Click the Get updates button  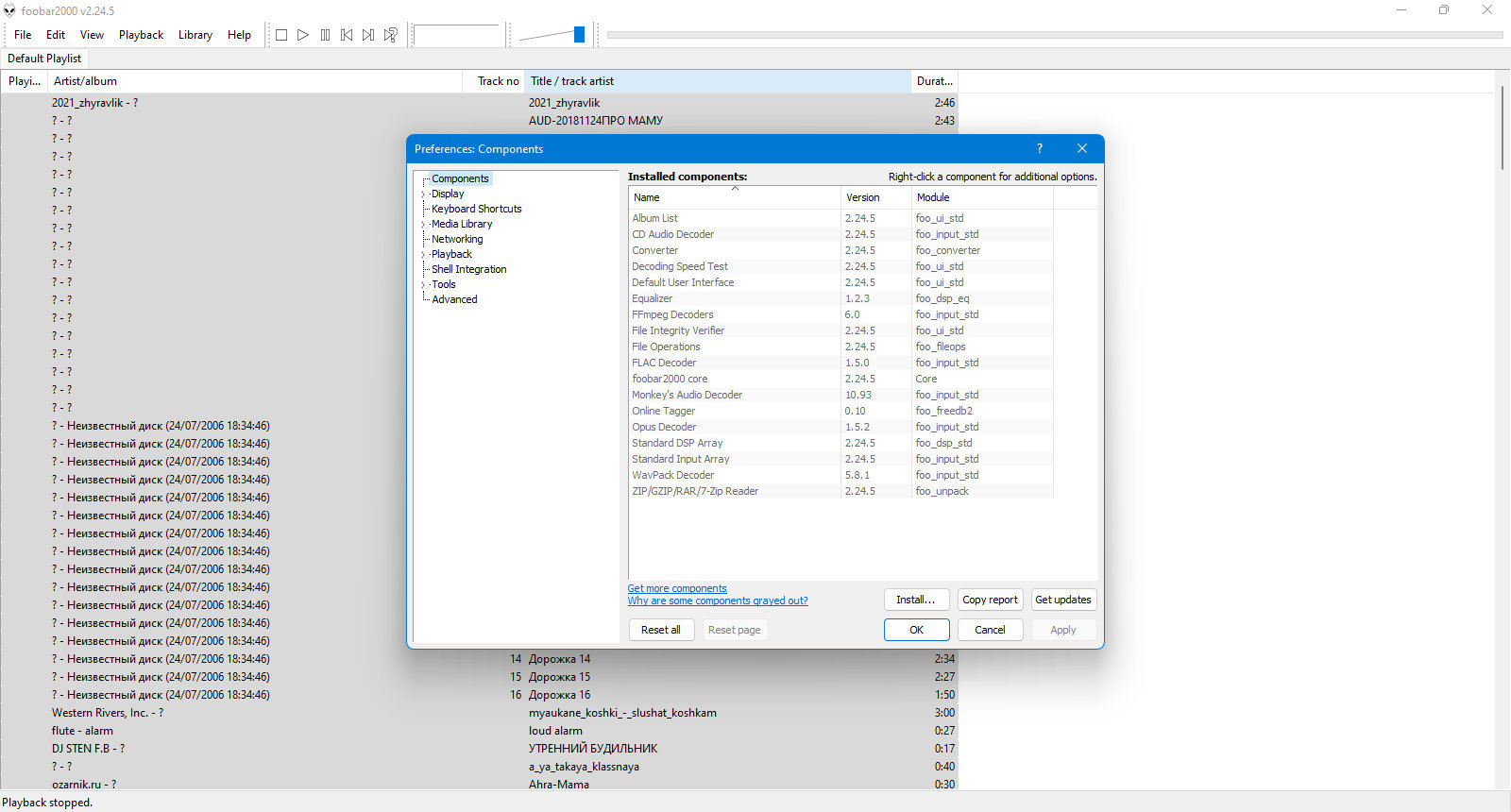coord(1063,600)
